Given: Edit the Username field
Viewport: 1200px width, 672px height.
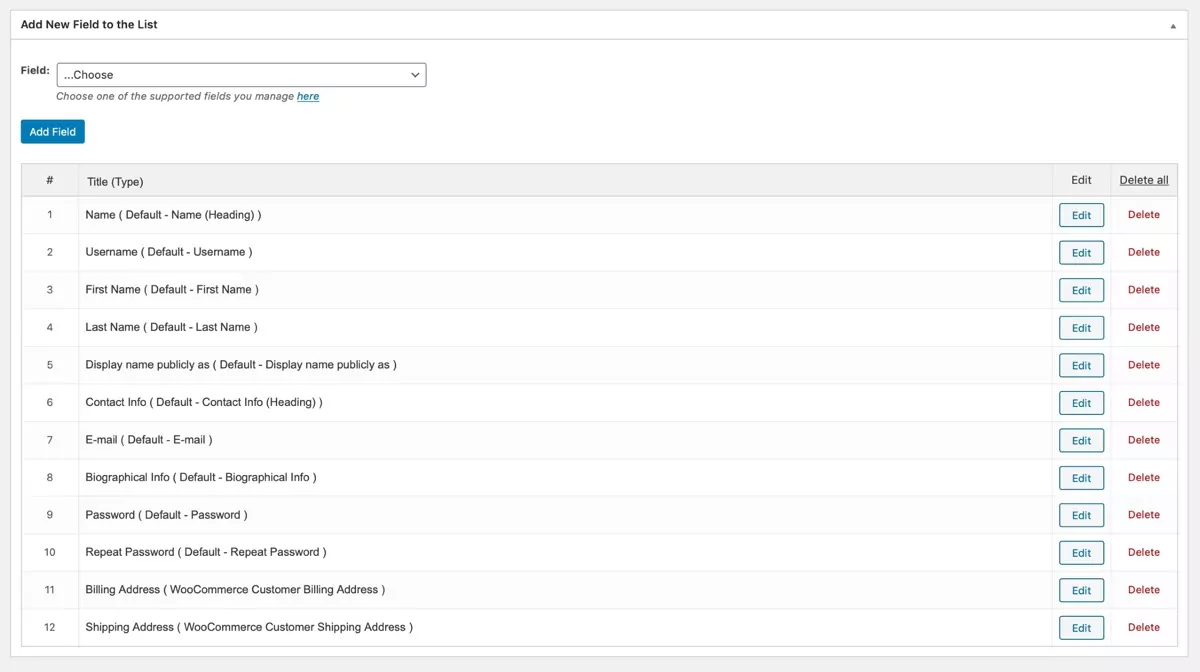Looking at the screenshot, I should click(x=1082, y=253).
